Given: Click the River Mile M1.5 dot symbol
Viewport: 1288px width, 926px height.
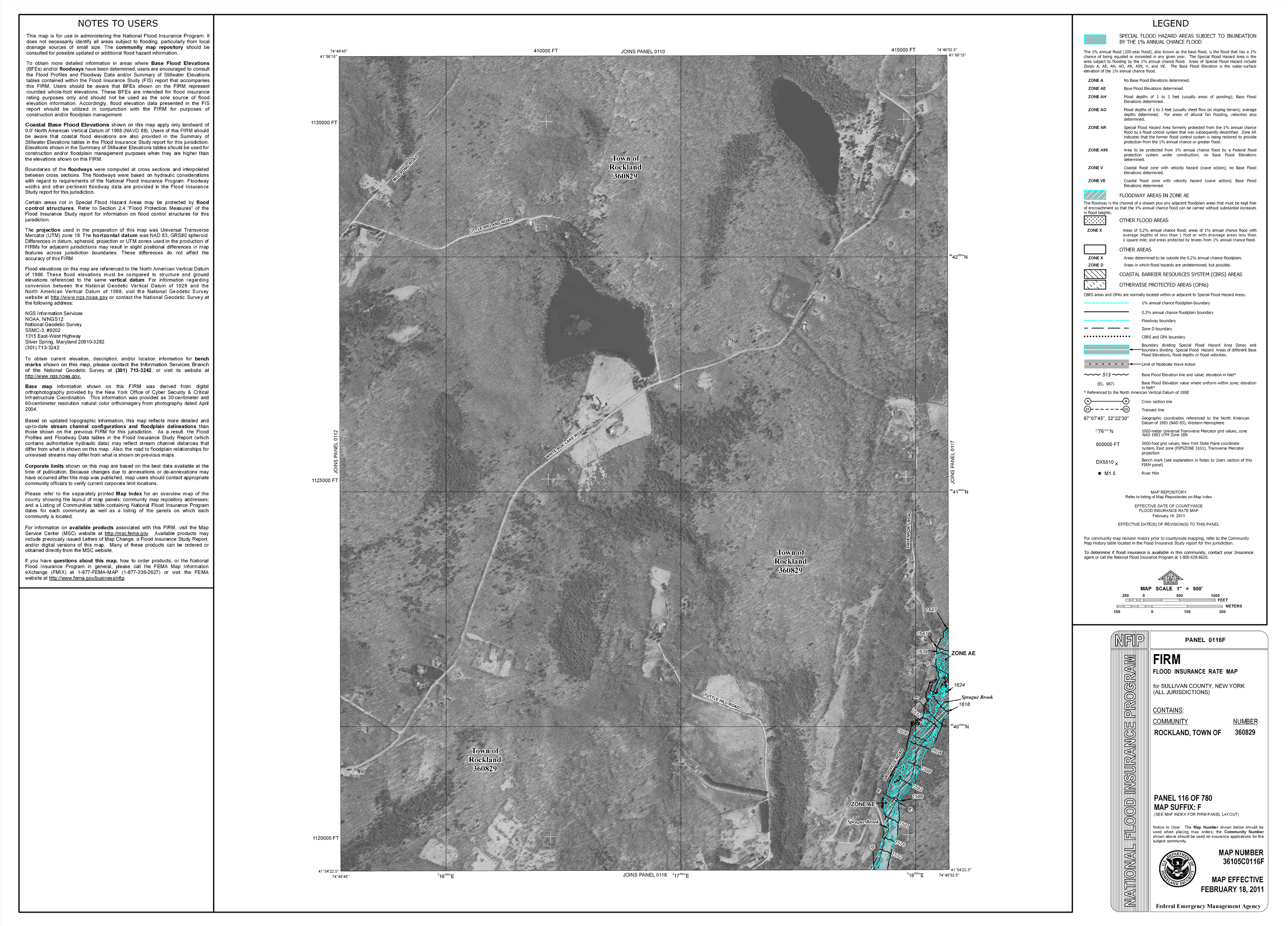Looking at the screenshot, I should click(x=1107, y=473).
